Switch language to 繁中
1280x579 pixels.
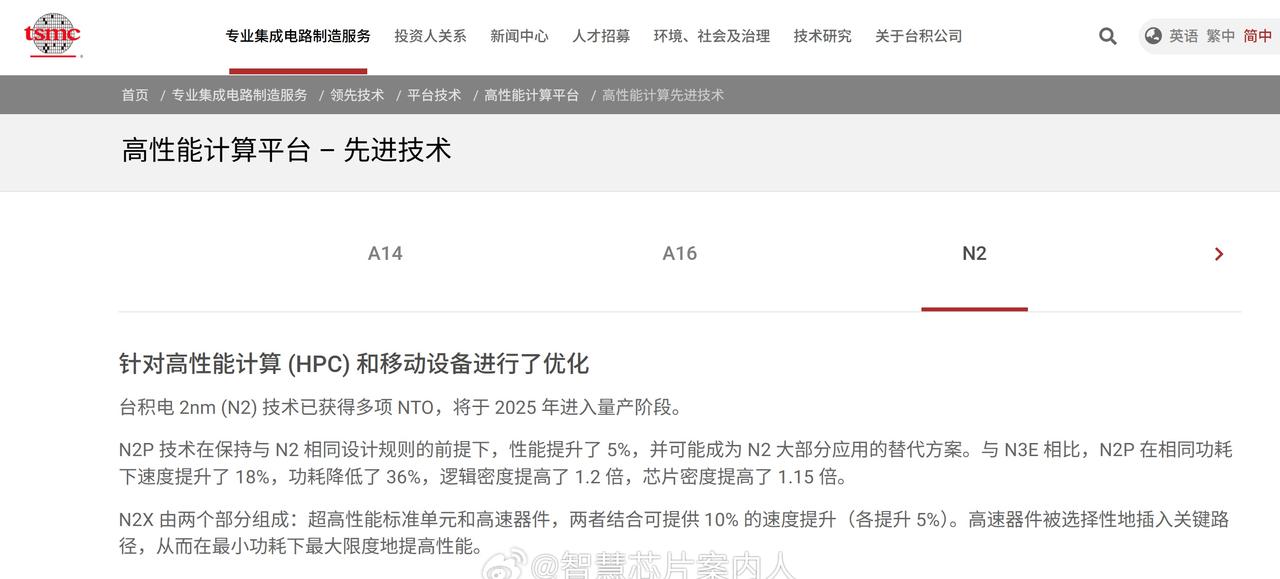coord(1221,36)
